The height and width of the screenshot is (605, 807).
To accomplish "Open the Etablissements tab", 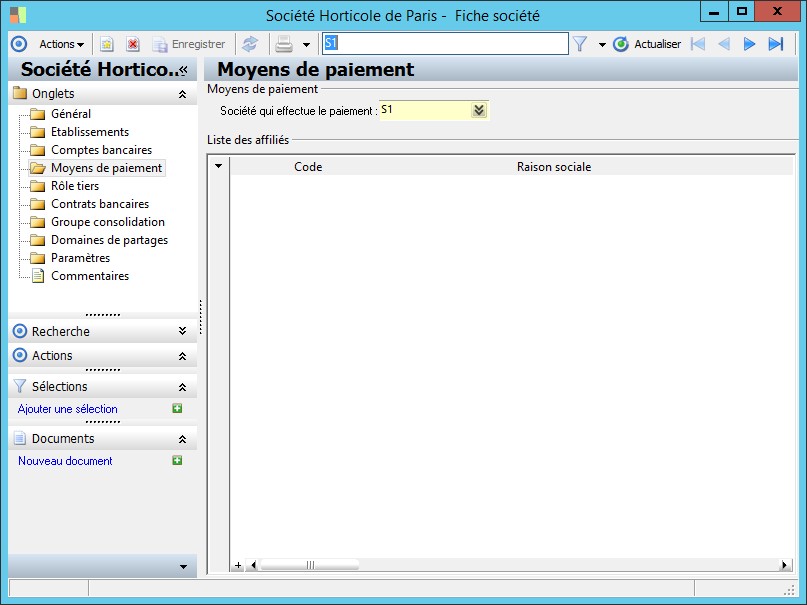I will coord(90,132).
